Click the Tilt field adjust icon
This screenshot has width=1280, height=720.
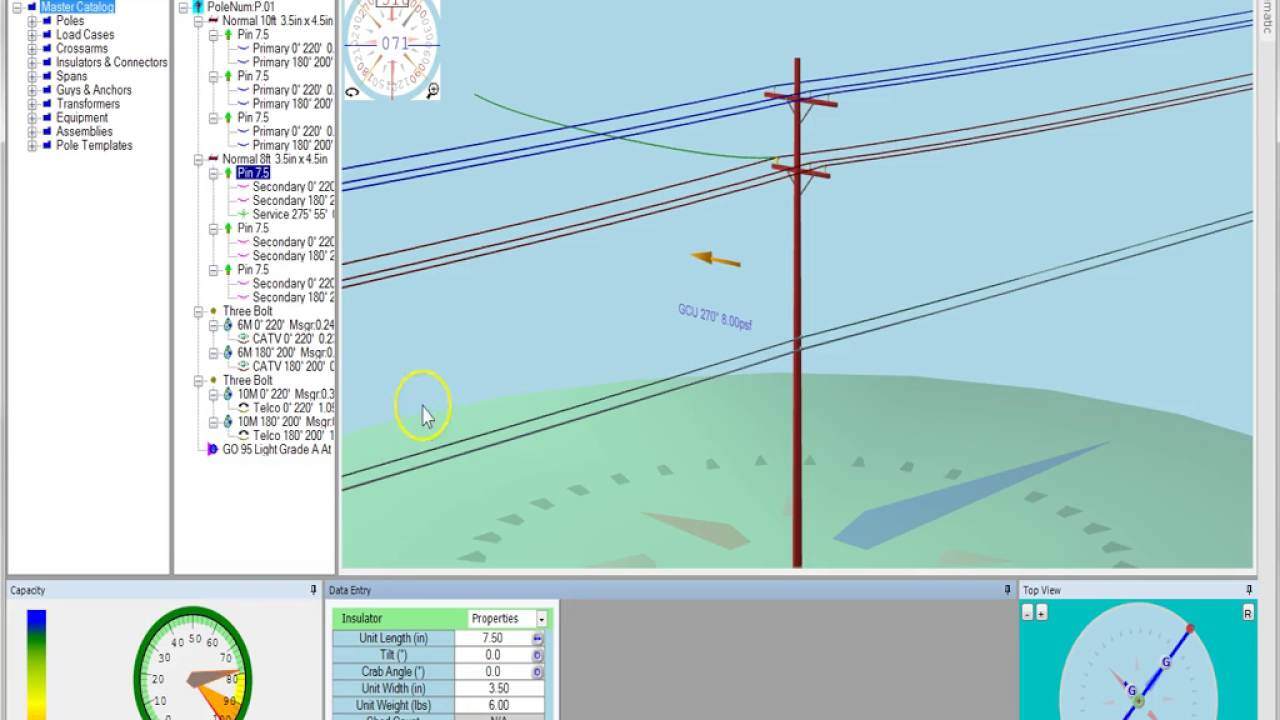[x=537, y=655]
